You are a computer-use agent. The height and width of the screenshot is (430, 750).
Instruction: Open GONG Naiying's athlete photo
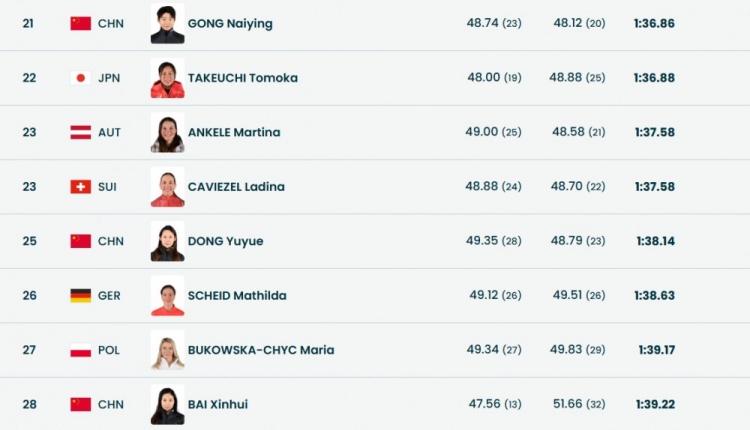click(x=167, y=23)
